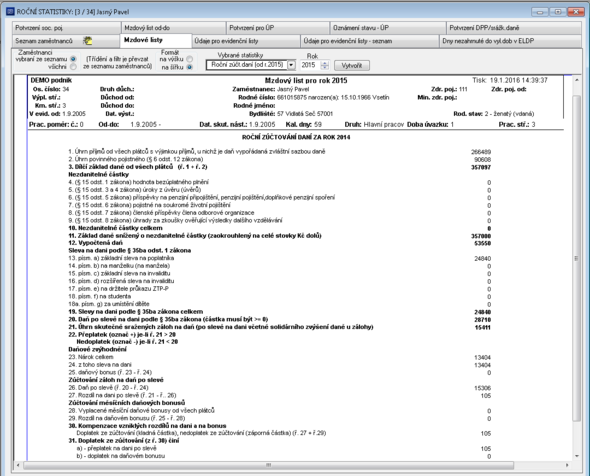Choose format 'na šířku' radio button
This screenshot has width=590, height=476.
coord(190,67)
